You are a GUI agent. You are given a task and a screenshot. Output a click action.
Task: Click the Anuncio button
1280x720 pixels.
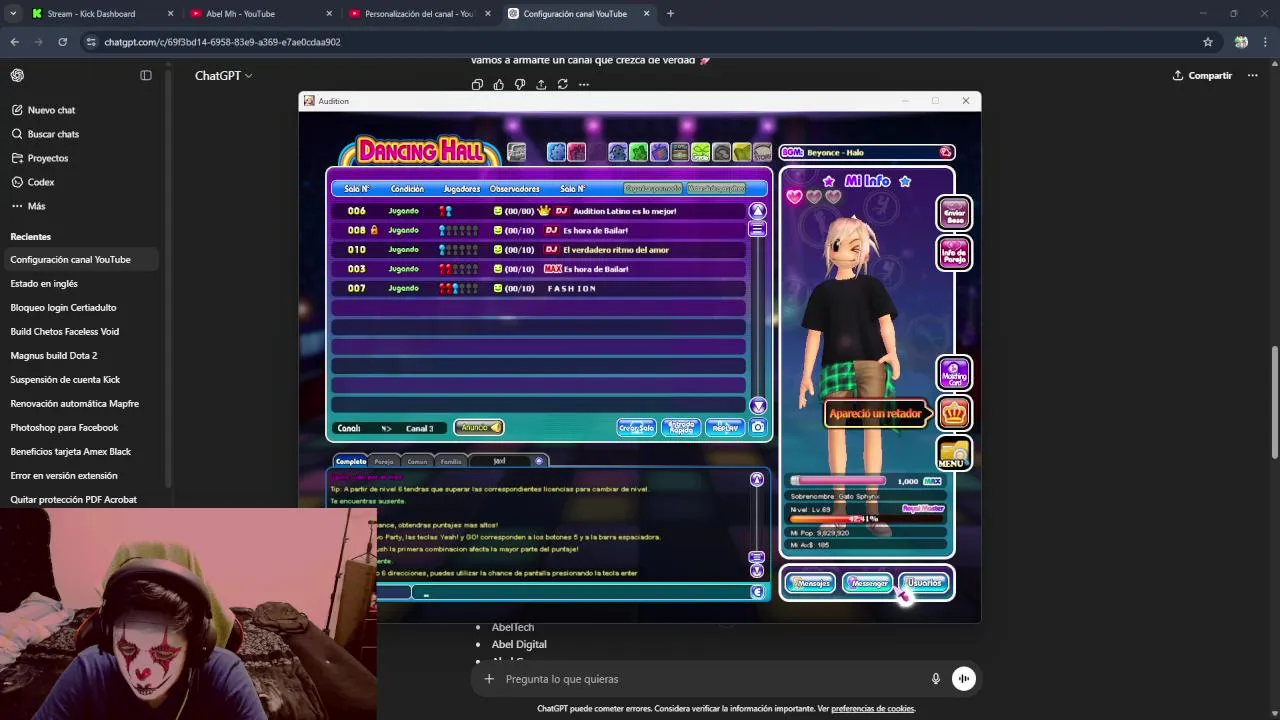coord(479,427)
